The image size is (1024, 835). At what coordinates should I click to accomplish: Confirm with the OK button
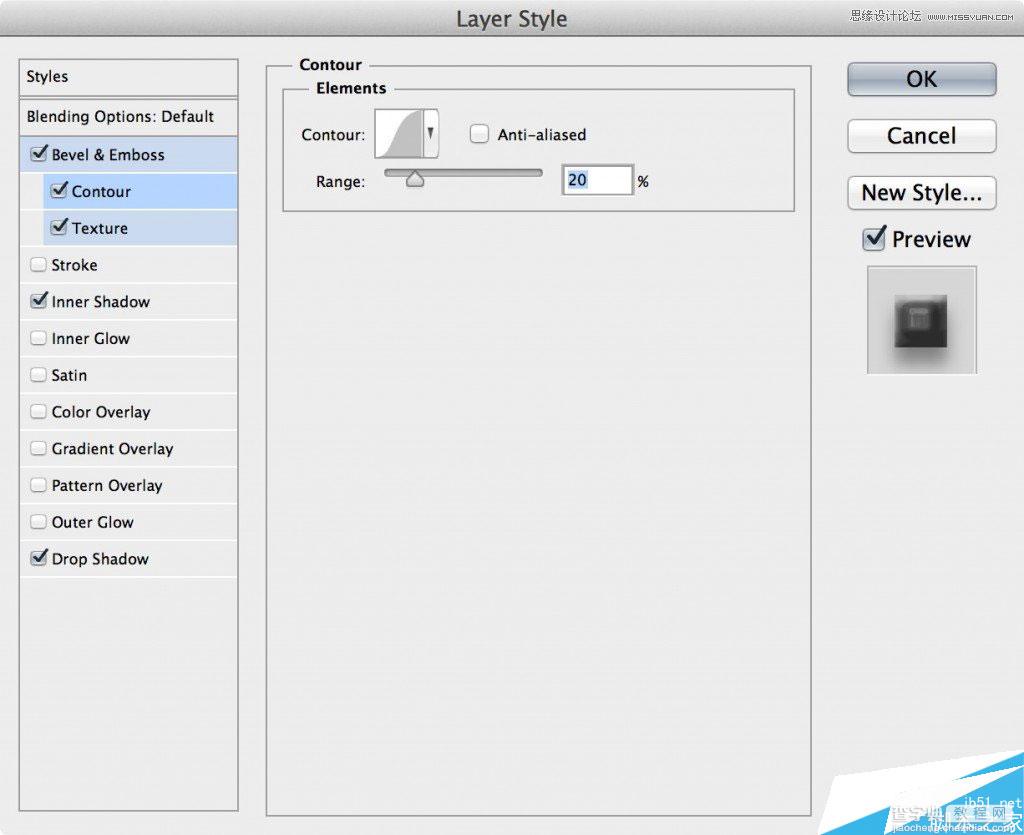[x=921, y=80]
